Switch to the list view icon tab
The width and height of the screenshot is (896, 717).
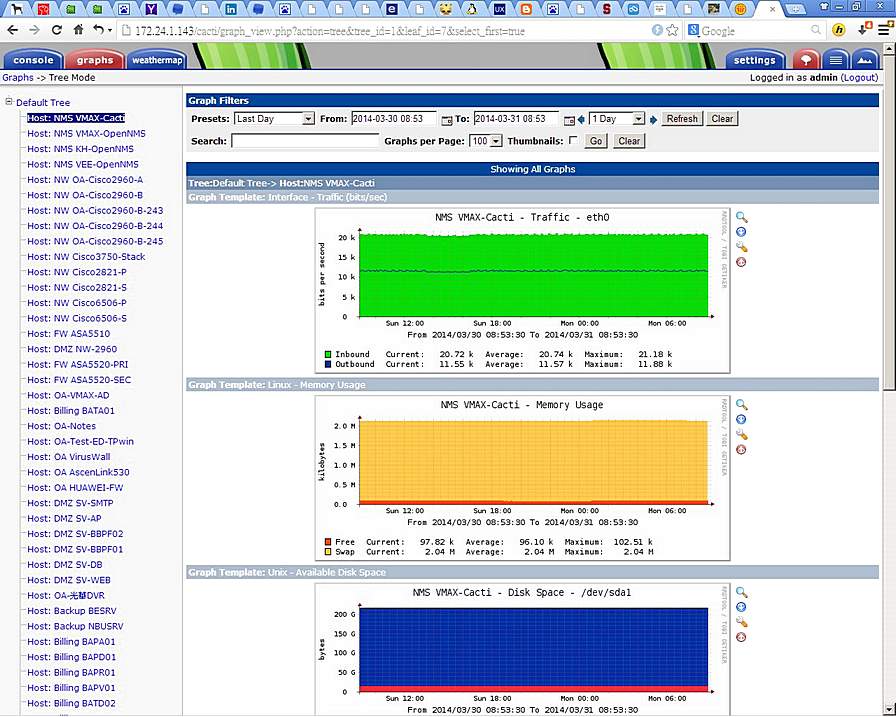point(835,60)
